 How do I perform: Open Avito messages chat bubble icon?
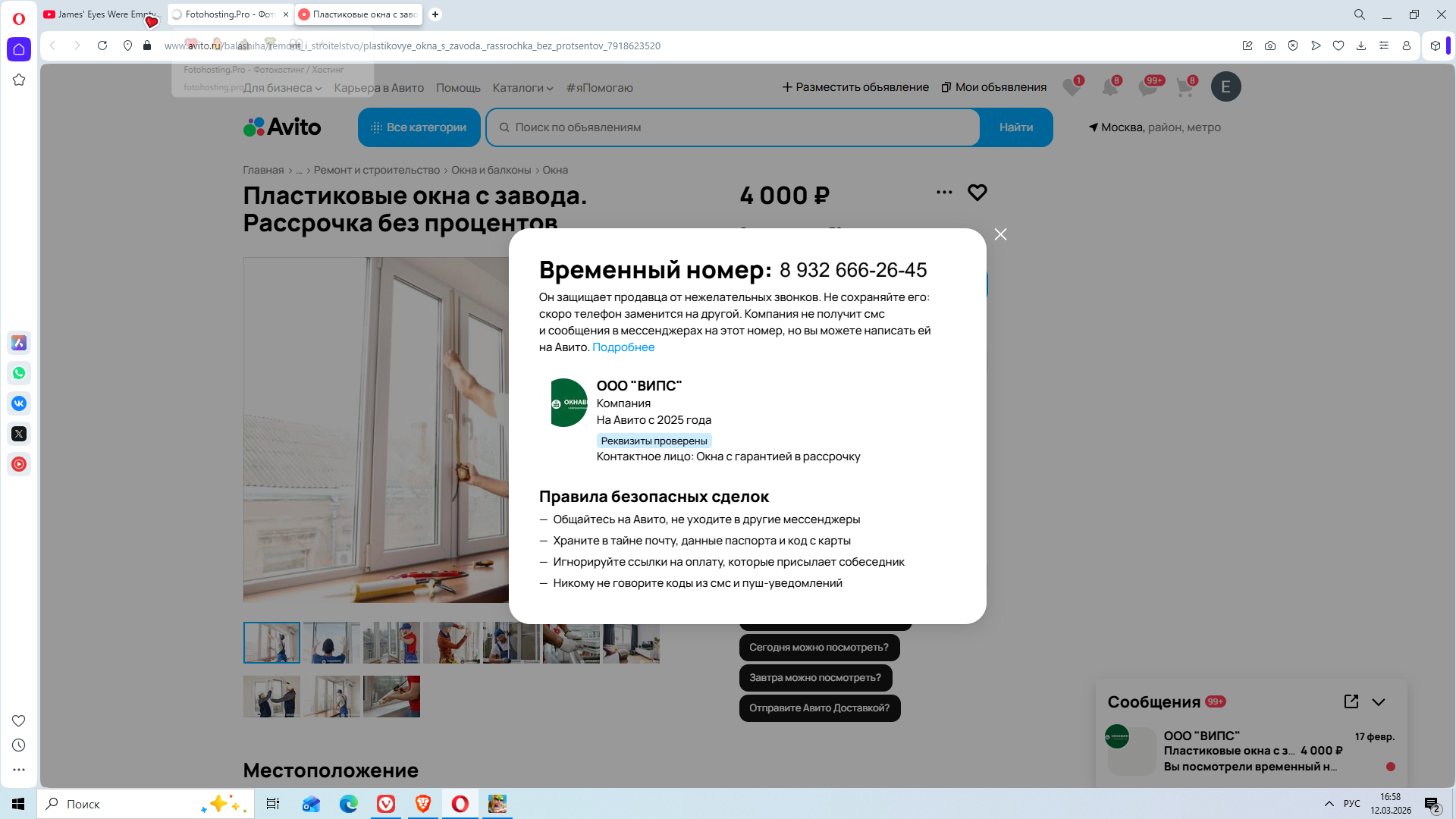(1147, 87)
